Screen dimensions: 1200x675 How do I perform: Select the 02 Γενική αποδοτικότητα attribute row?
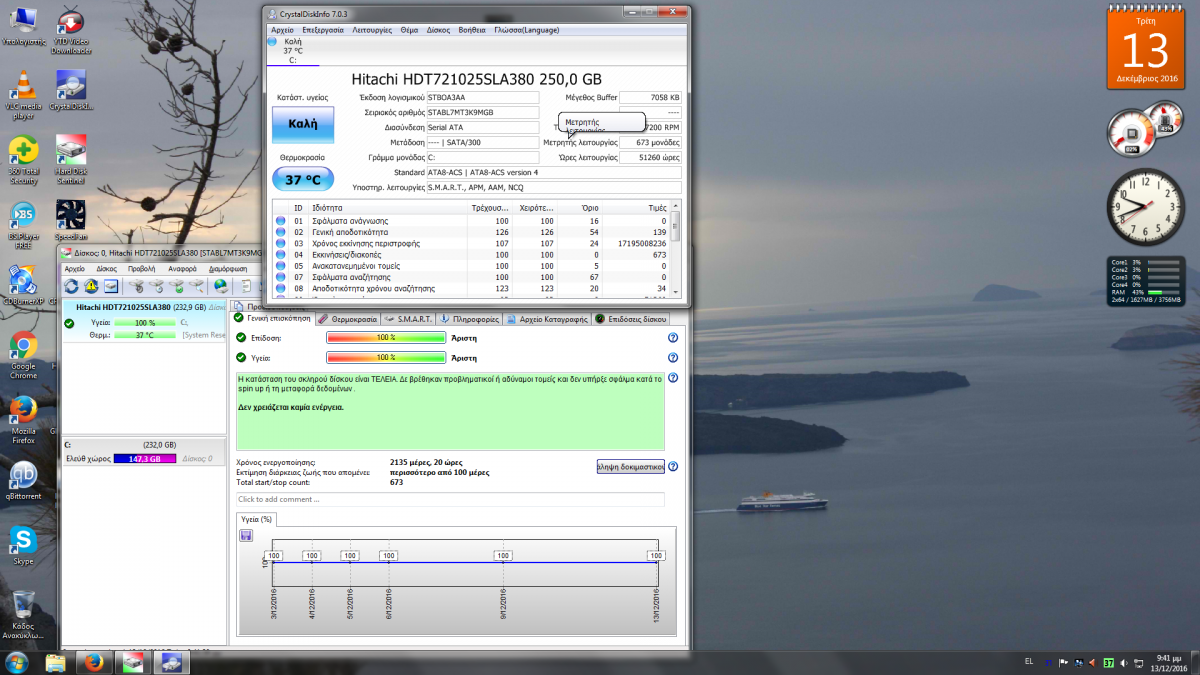tap(472, 232)
